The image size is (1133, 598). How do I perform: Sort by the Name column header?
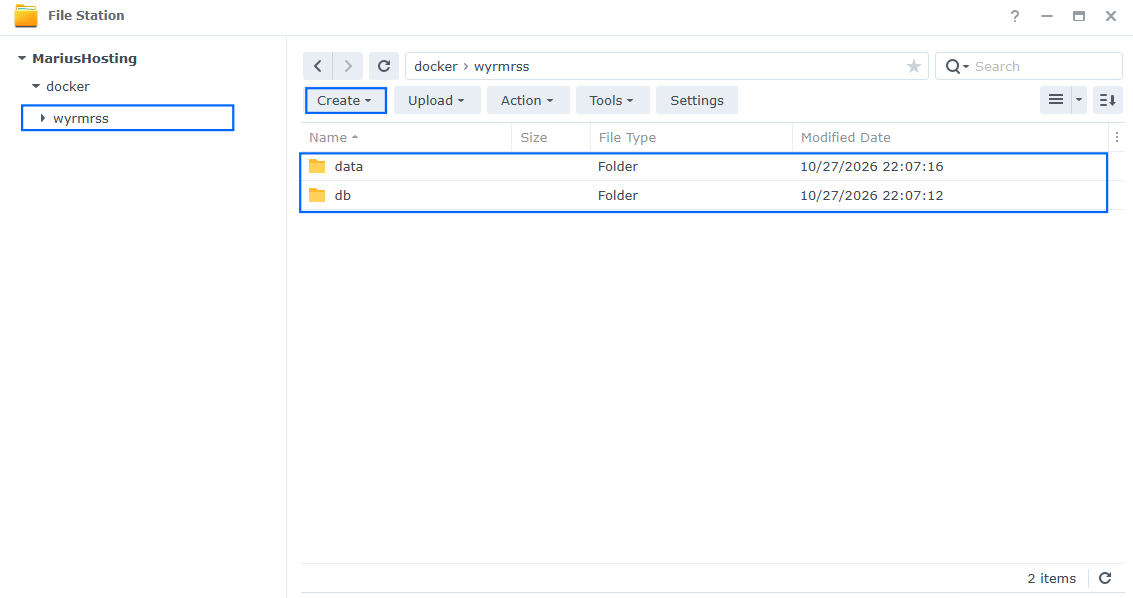pyautogui.click(x=406, y=137)
